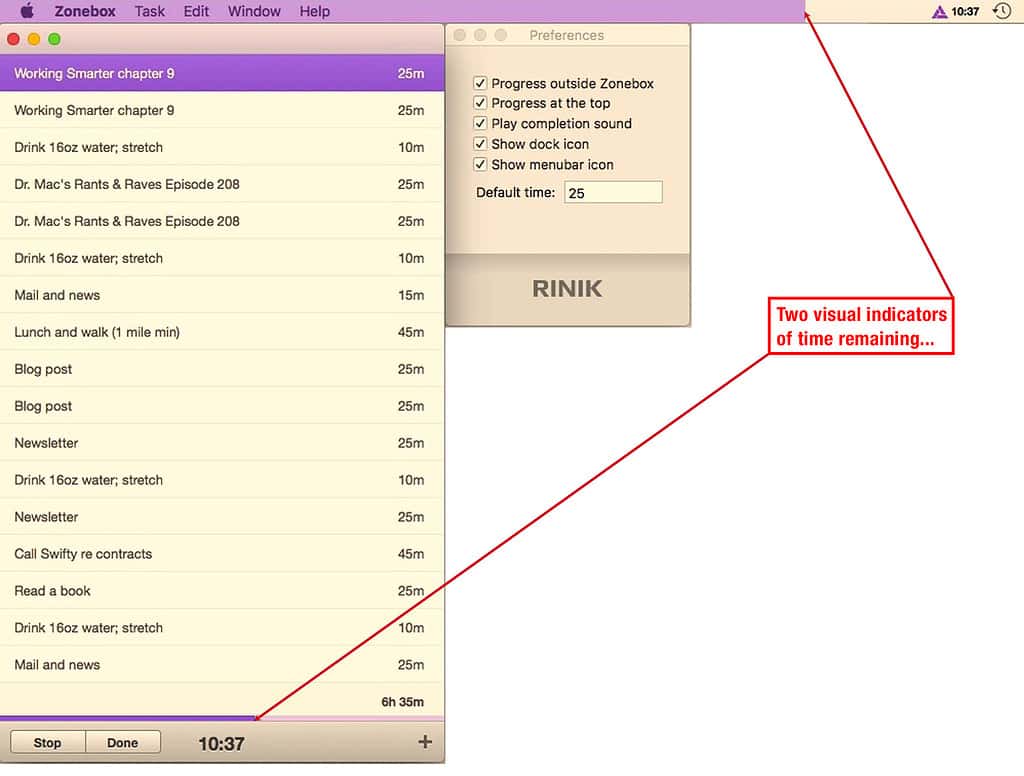Open the Task menu
This screenshot has height=776, width=1024.
pos(150,11)
